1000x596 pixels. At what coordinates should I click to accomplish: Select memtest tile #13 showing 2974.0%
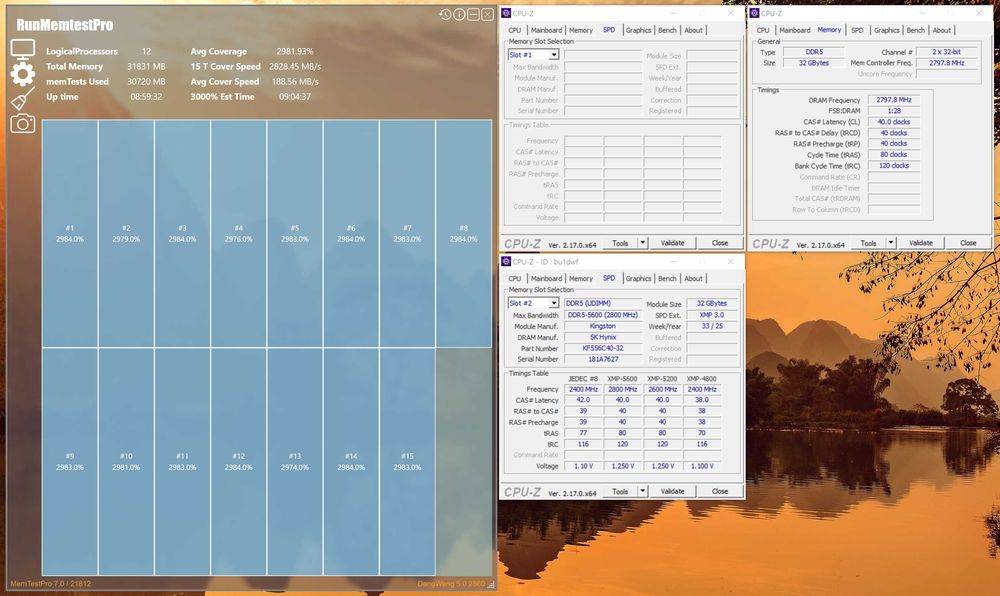pos(295,462)
